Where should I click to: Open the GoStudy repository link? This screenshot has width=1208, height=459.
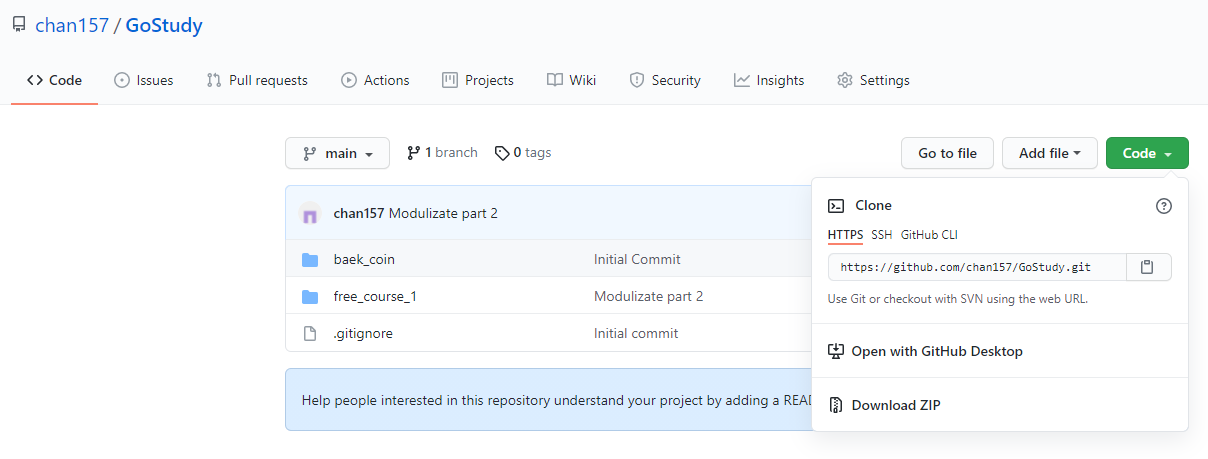point(164,25)
